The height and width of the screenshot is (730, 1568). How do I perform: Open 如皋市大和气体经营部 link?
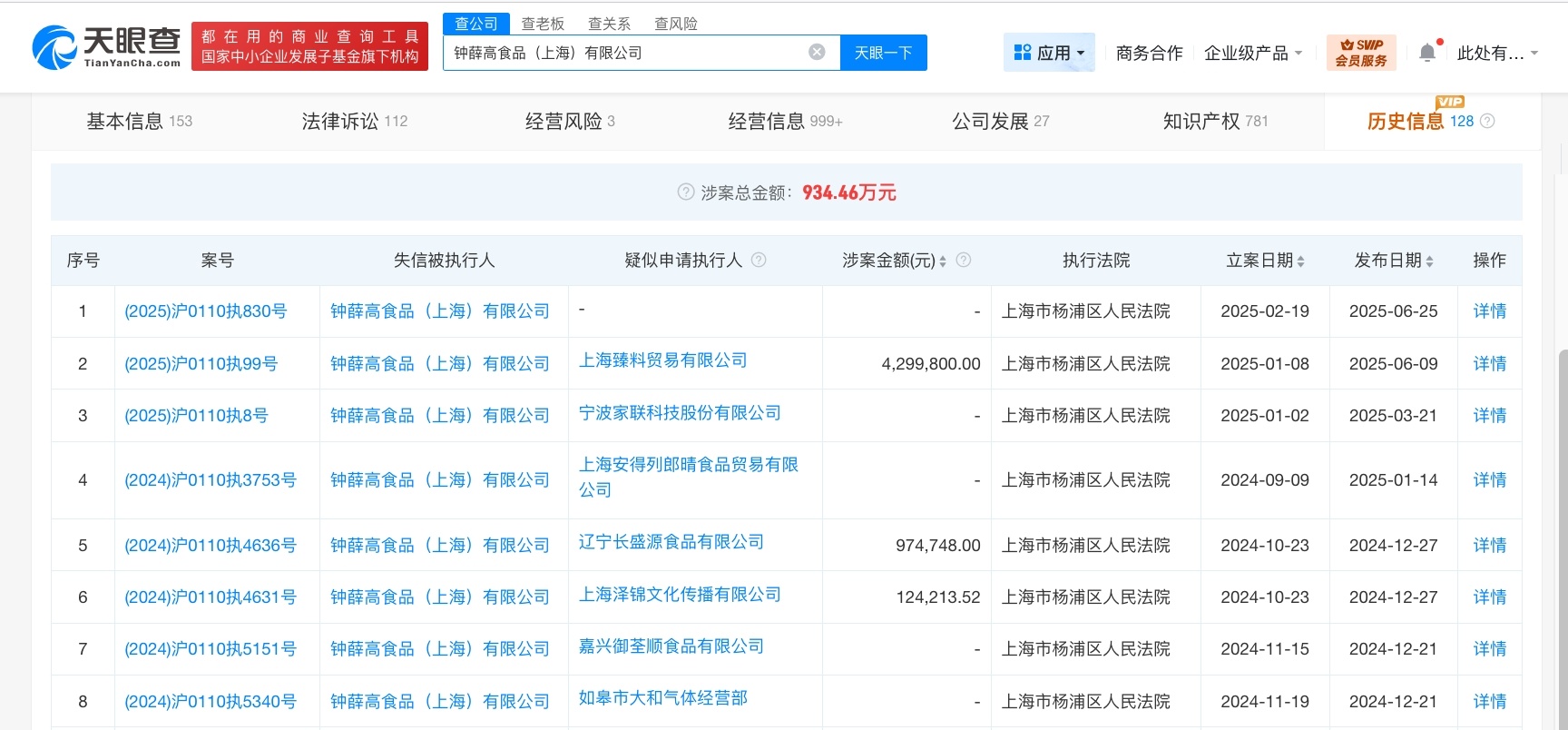click(x=663, y=698)
